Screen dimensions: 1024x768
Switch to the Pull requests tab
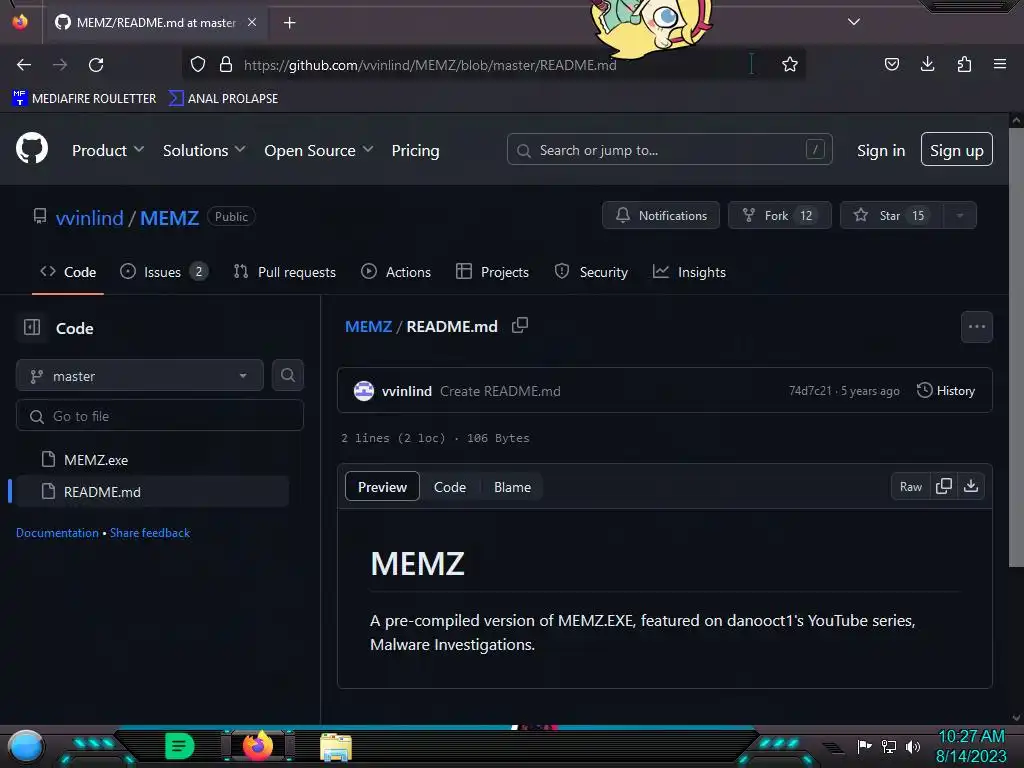pos(285,272)
